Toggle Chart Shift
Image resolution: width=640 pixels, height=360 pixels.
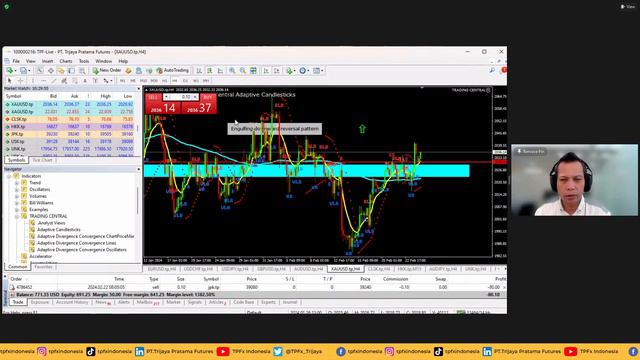click(x=277, y=71)
